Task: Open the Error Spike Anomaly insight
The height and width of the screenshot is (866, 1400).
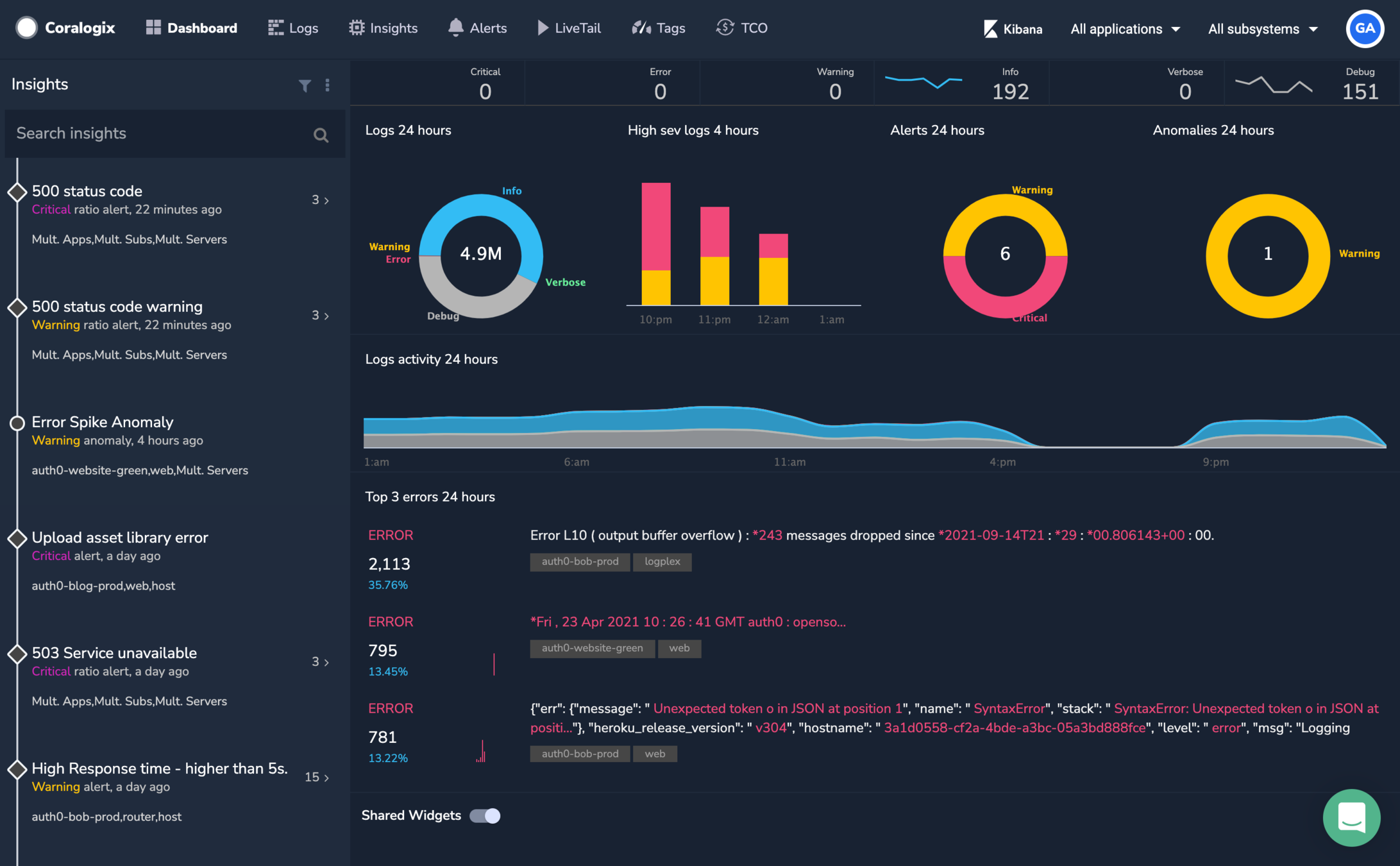Action: [103, 422]
